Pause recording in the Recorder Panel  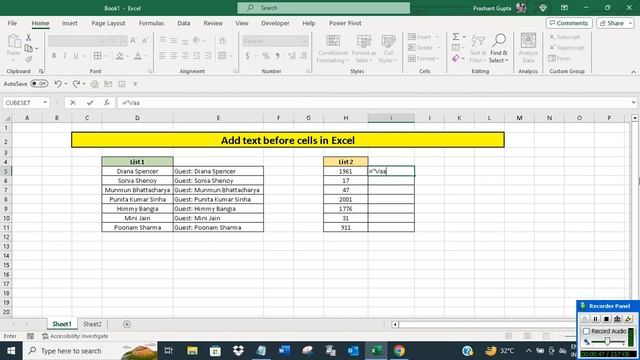coord(596,319)
